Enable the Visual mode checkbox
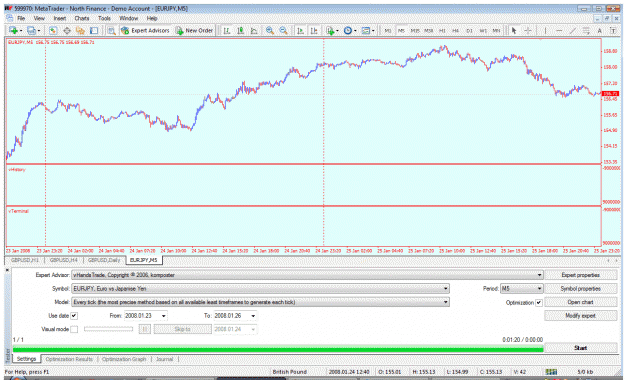625x380 pixels. point(74,329)
